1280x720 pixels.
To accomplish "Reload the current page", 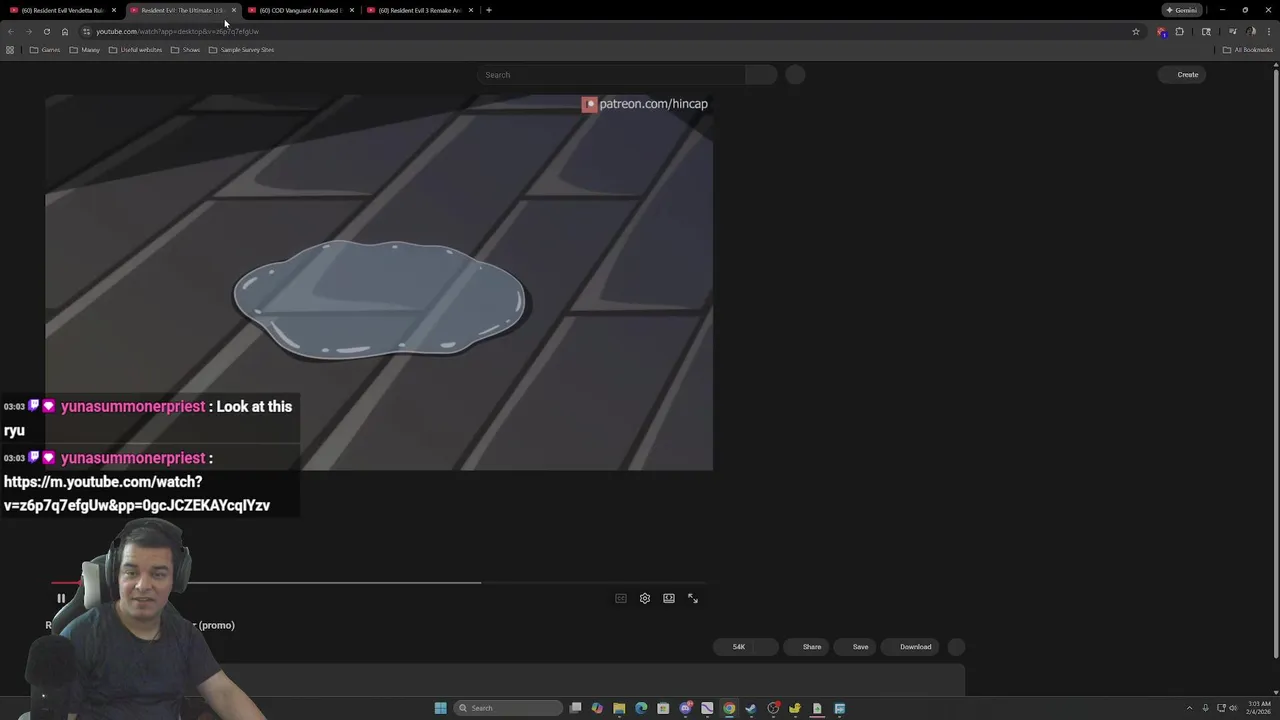I will point(46,31).
